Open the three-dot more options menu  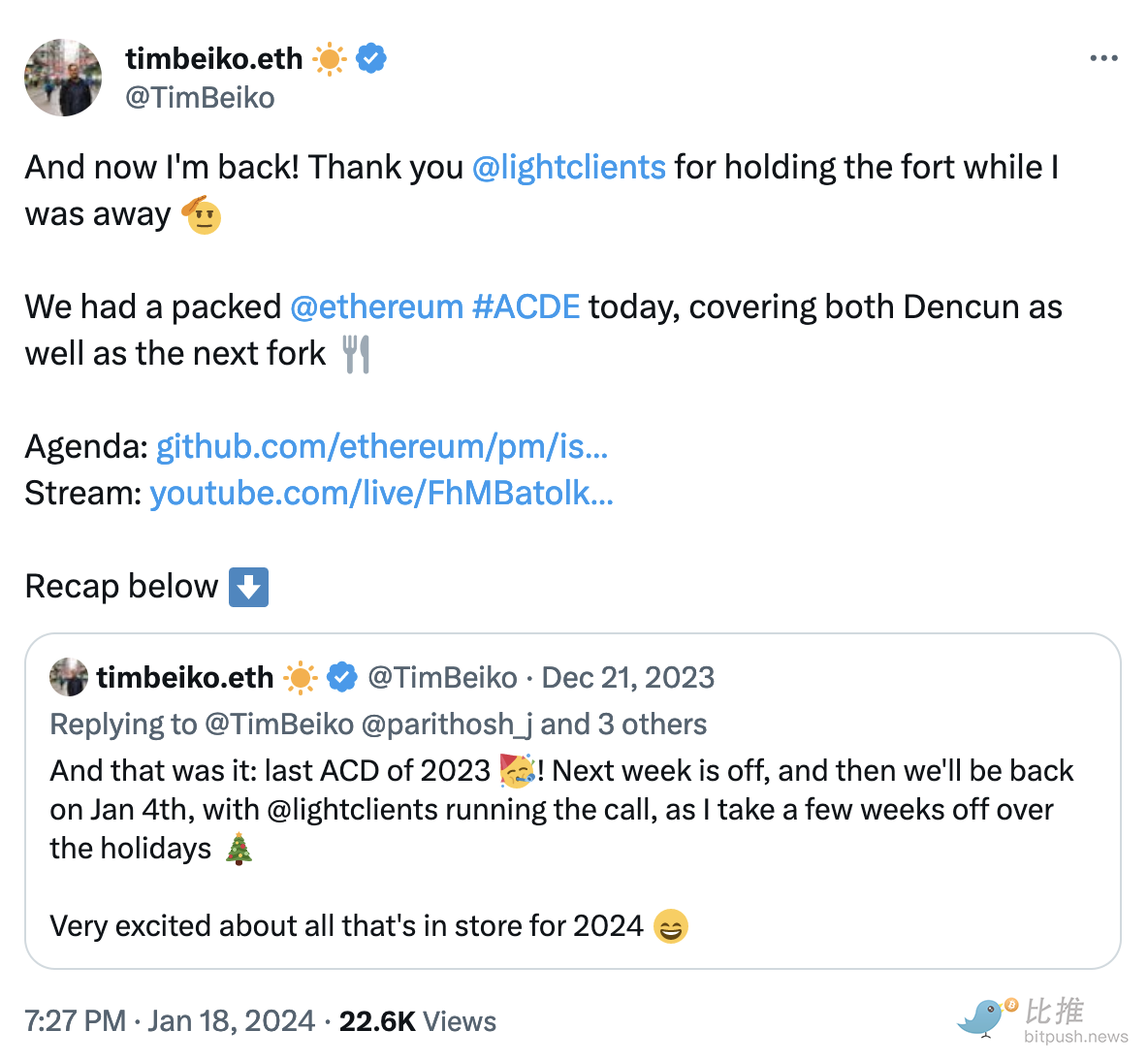(x=1103, y=59)
